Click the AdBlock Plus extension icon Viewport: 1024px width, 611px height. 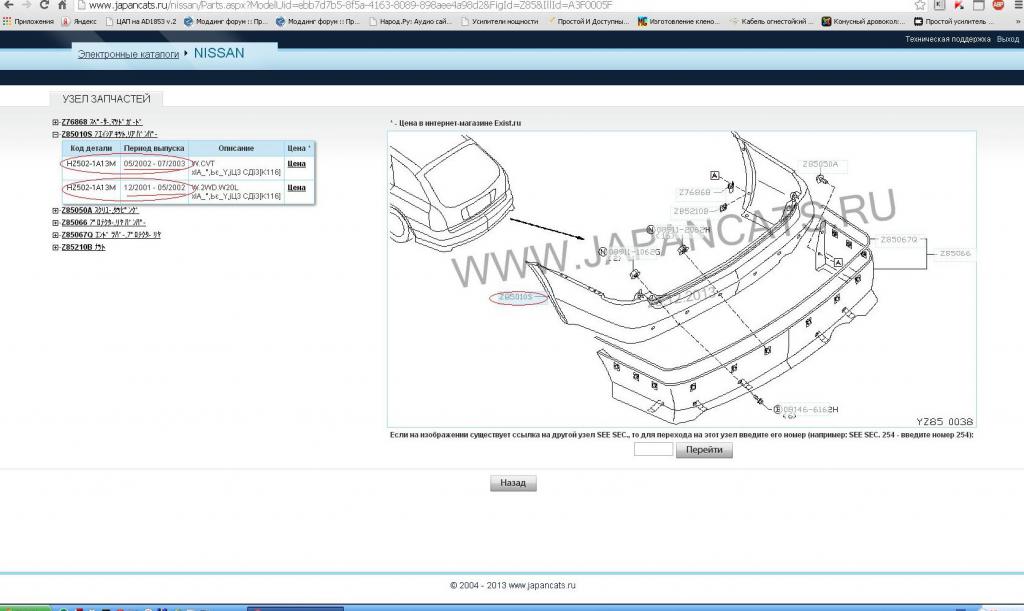pos(998,5)
